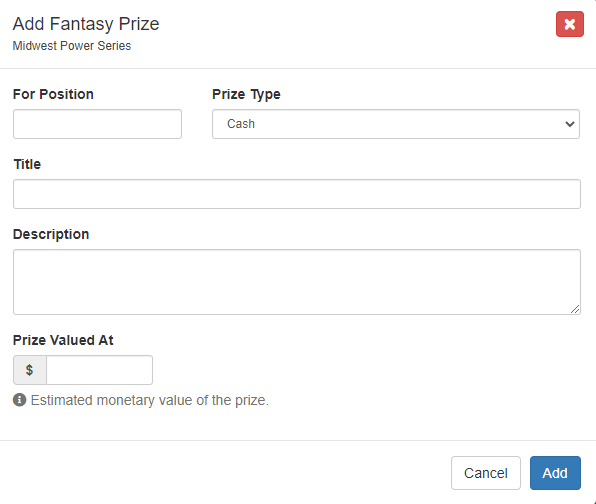Close the dialog with the red X icon
Viewport: 596px width, 504px height.
[x=569, y=24]
